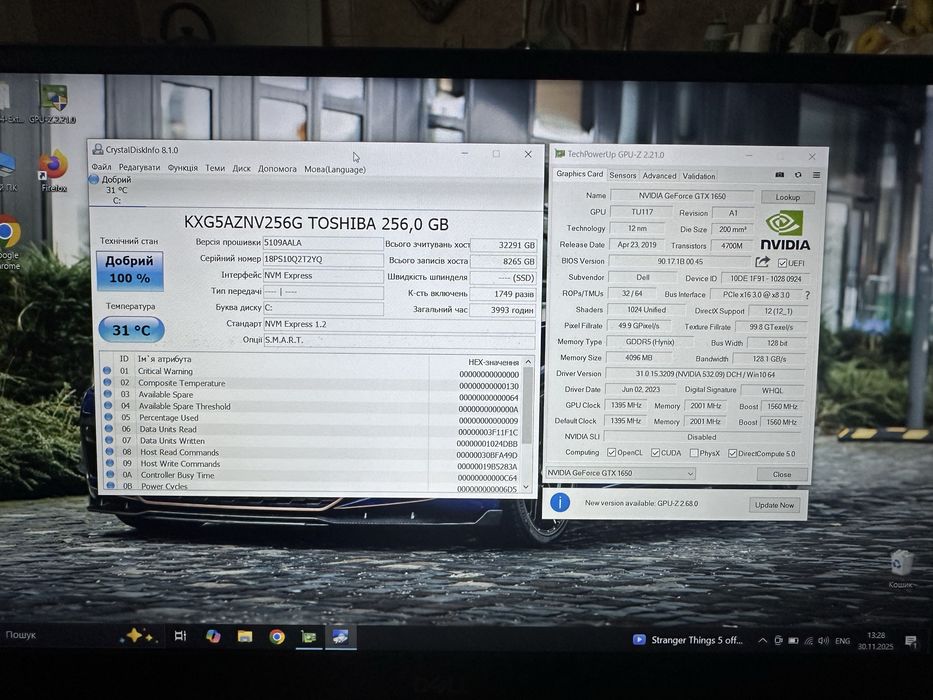Click the volume icon in system tray

[x=824, y=640]
